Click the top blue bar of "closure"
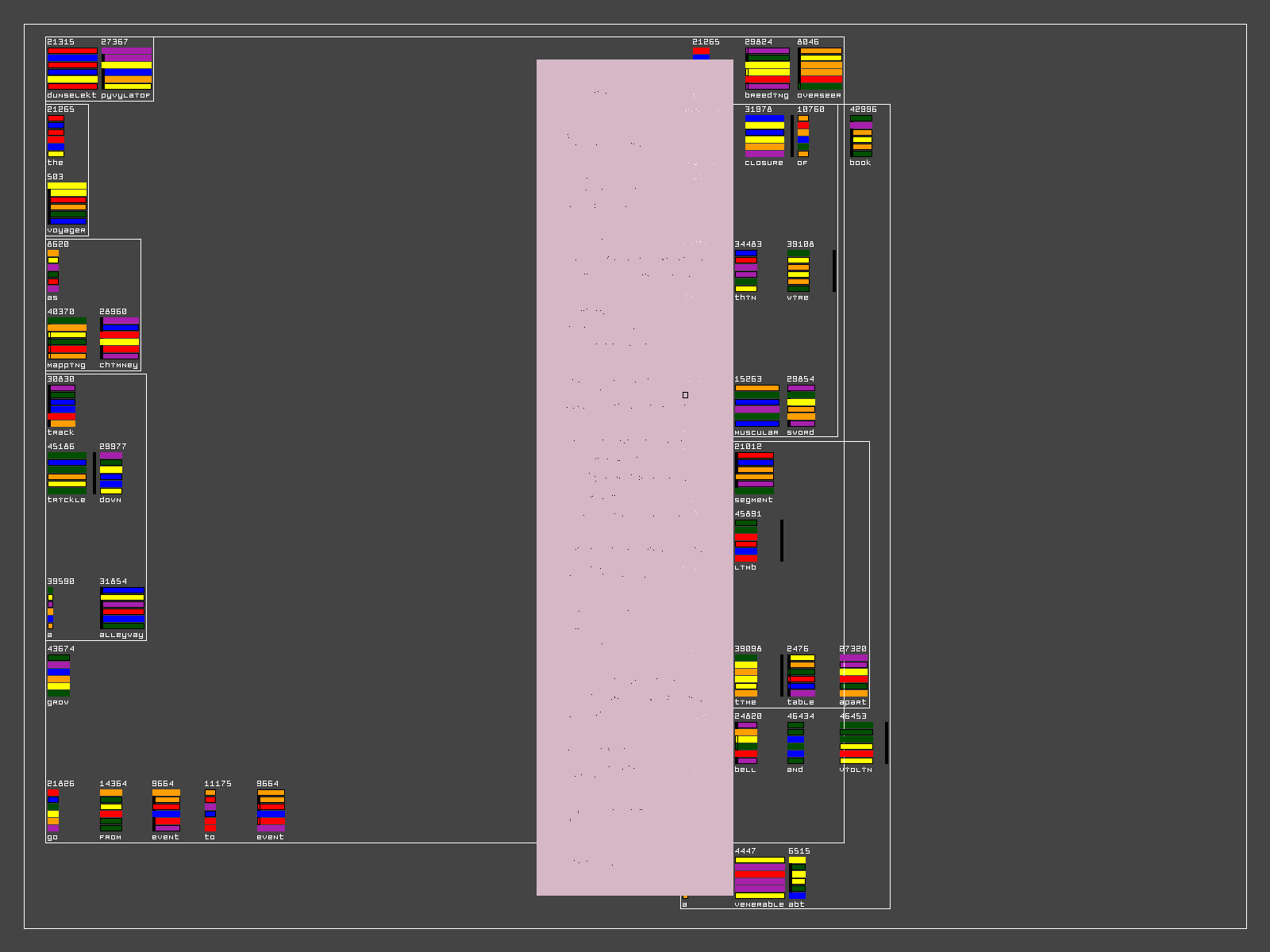Viewport: 1270px width, 952px height. [x=764, y=118]
